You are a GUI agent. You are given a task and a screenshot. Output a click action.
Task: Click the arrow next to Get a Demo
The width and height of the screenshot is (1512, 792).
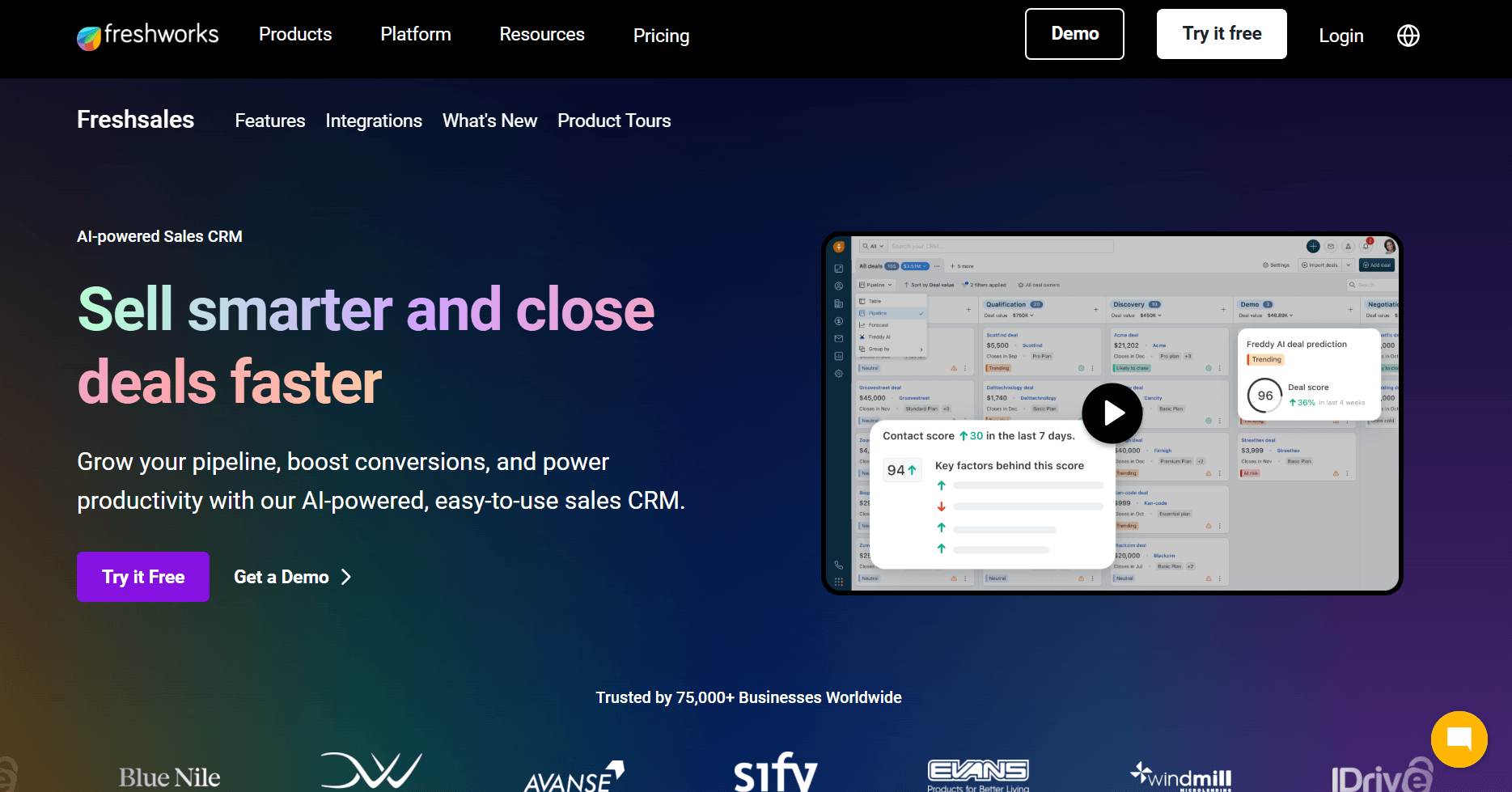tap(346, 577)
